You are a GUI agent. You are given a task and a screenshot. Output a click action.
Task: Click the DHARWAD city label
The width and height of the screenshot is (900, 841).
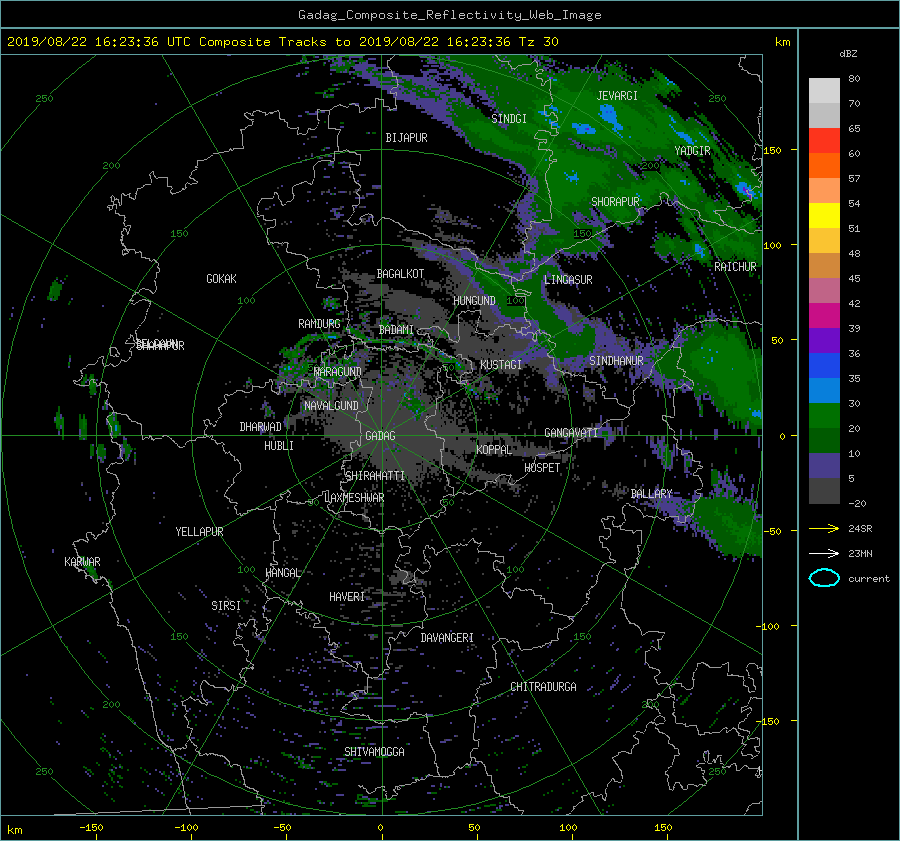[261, 427]
